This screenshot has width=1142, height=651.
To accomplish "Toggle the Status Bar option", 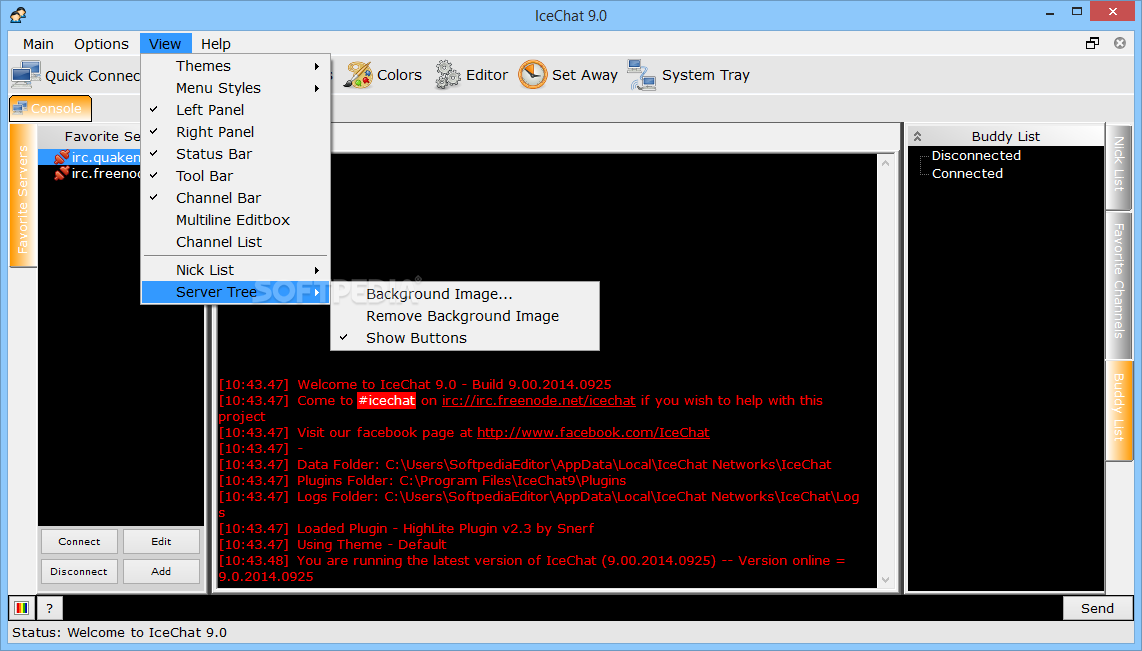I will click(x=235, y=154).
